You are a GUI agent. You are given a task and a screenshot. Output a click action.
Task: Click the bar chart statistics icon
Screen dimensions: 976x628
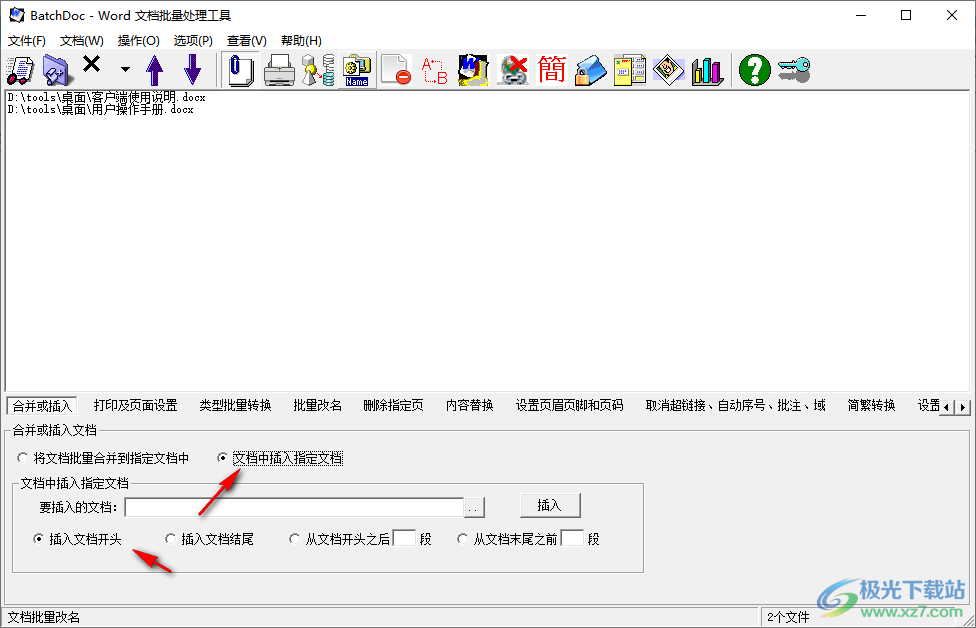click(707, 70)
